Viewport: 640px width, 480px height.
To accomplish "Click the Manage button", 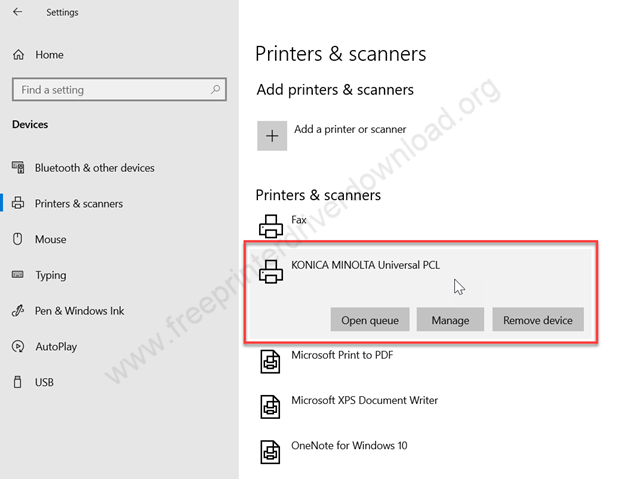I will (450, 320).
